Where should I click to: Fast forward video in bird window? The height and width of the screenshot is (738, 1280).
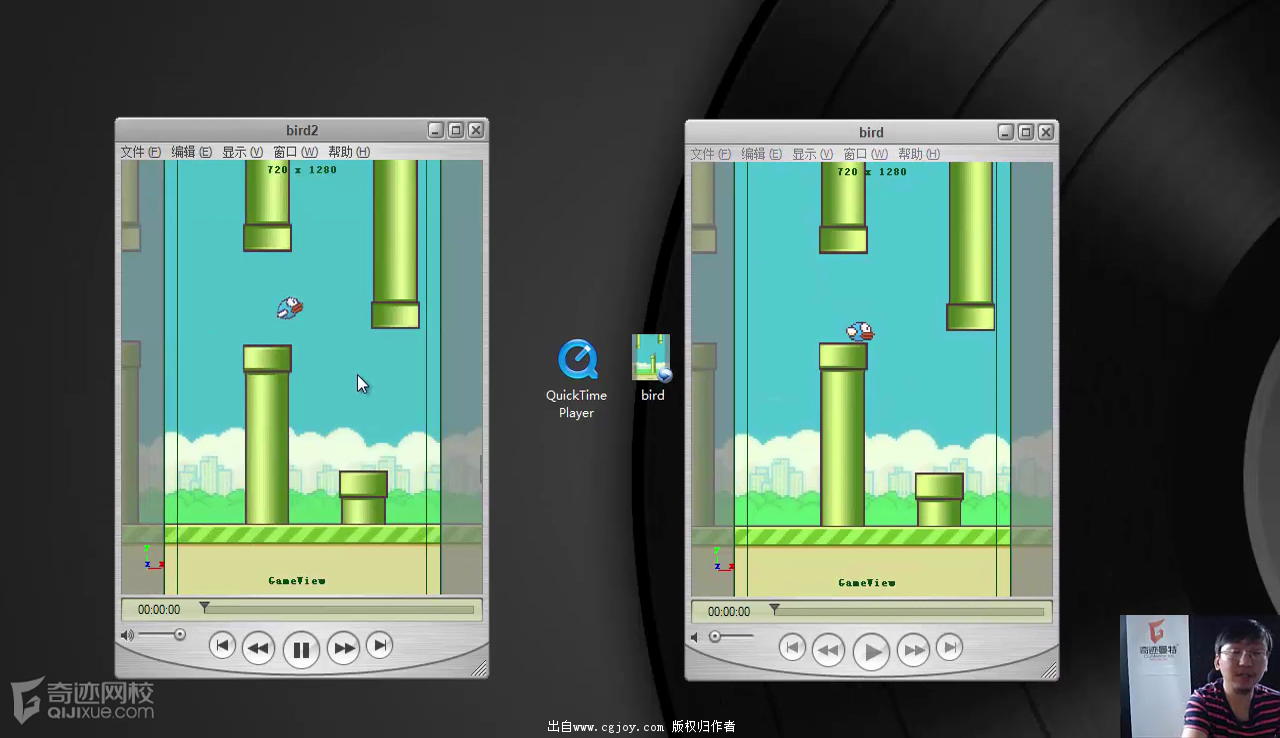(x=913, y=650)
